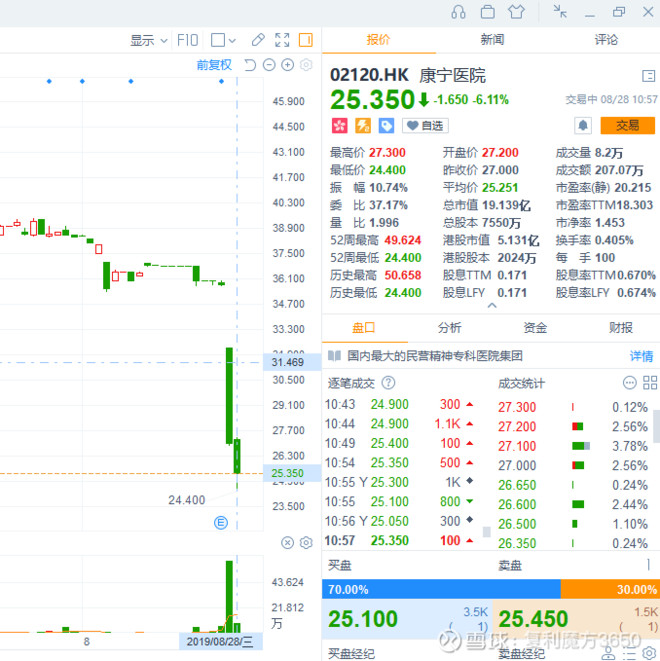This screenshot has height=661, width=660.
Task: Click the 成交统计 header
Action: coord(521,384)
